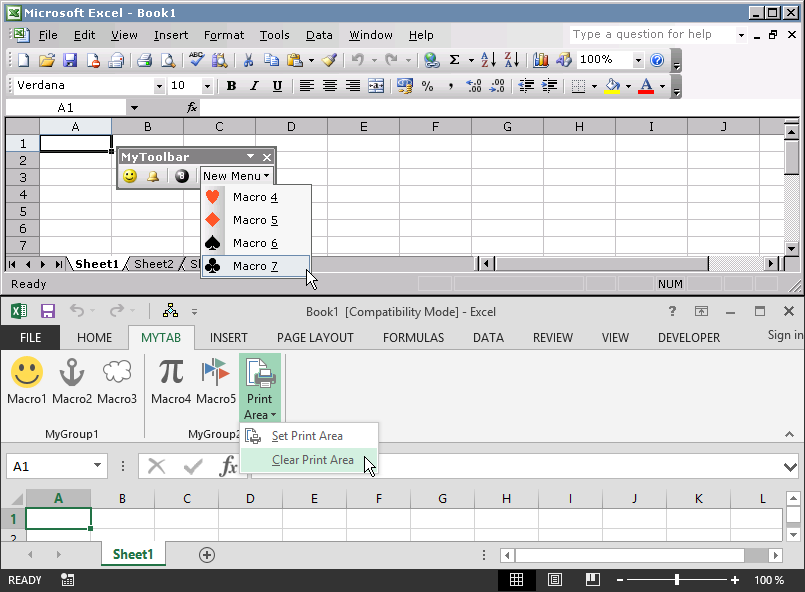Screen dimensions: 805x592
Task: Run Macro1 smiley icon in ribbon
Action: (x=27, y=382)
